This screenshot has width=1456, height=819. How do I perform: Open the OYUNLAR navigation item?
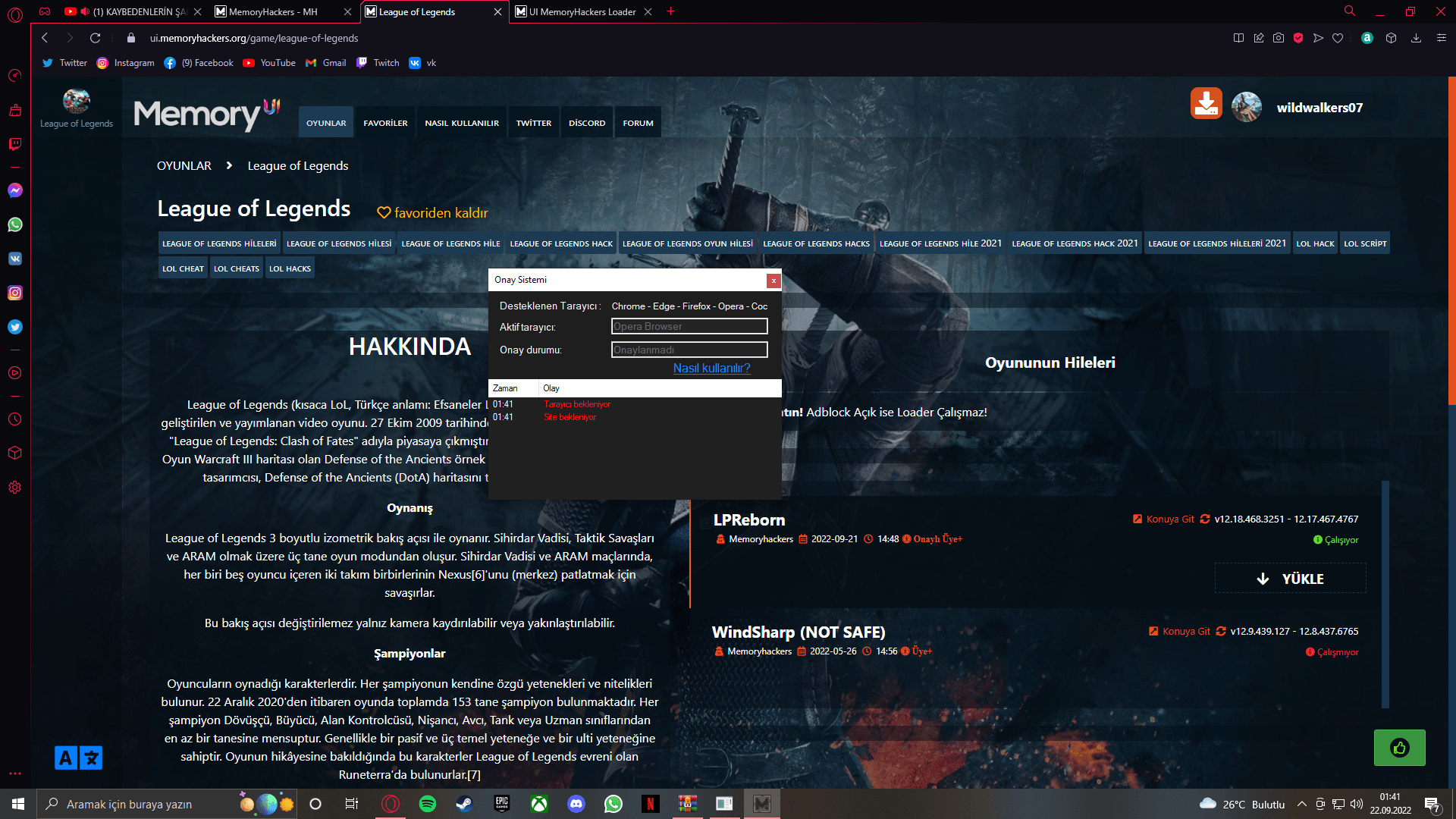pyautogui.click(x=326, y=123)
